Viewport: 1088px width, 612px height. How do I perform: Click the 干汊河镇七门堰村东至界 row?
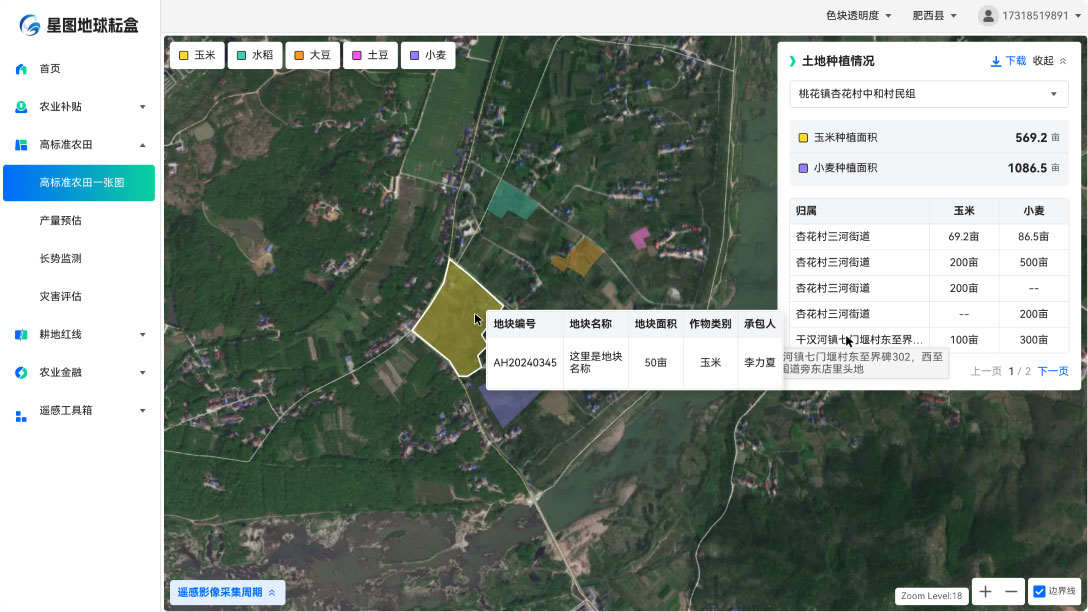[929, 340]
